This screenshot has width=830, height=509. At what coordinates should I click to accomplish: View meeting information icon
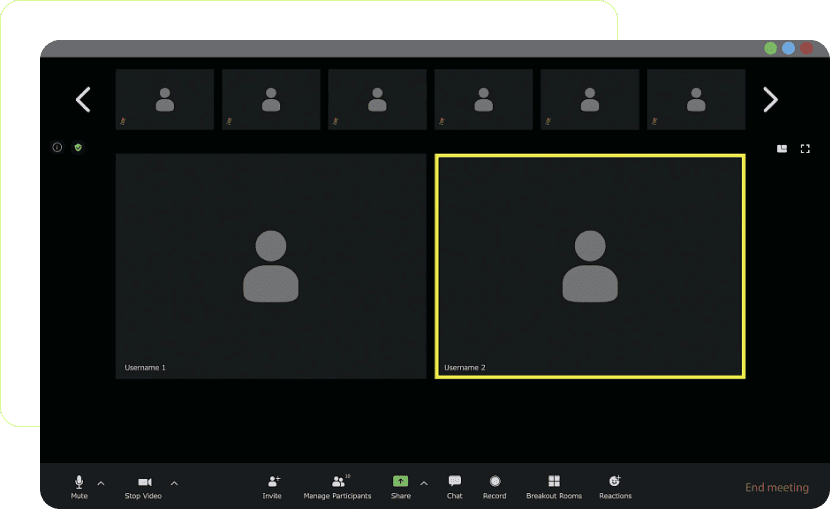click(57, 147)
